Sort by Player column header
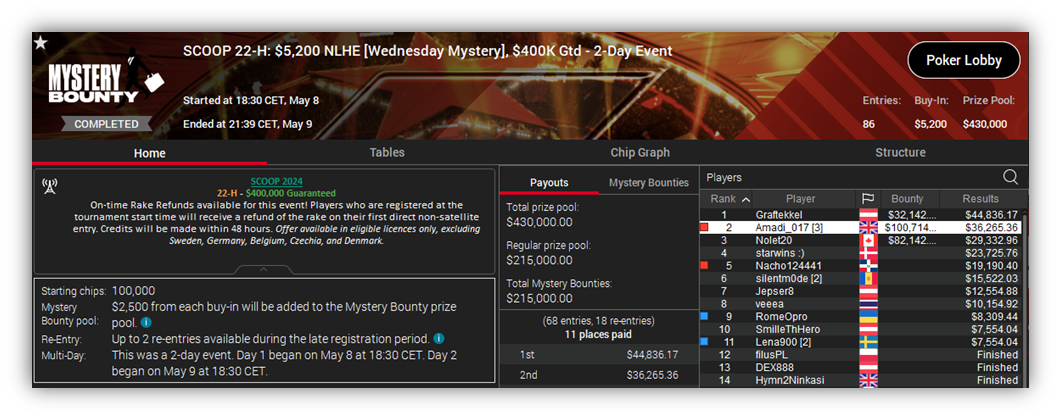 (x=800, y=199)
